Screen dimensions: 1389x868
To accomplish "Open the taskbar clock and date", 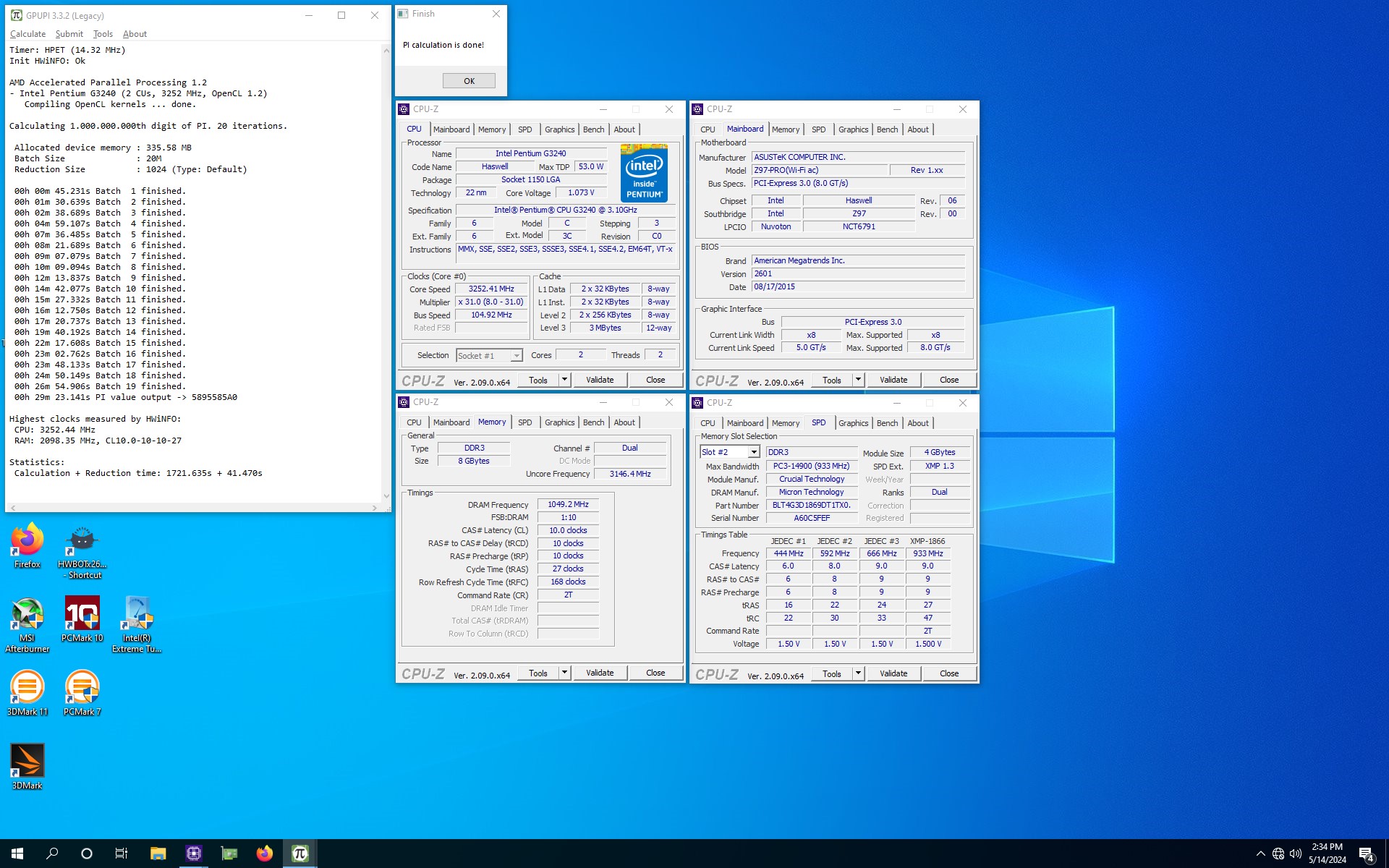I will point(1327,854).
